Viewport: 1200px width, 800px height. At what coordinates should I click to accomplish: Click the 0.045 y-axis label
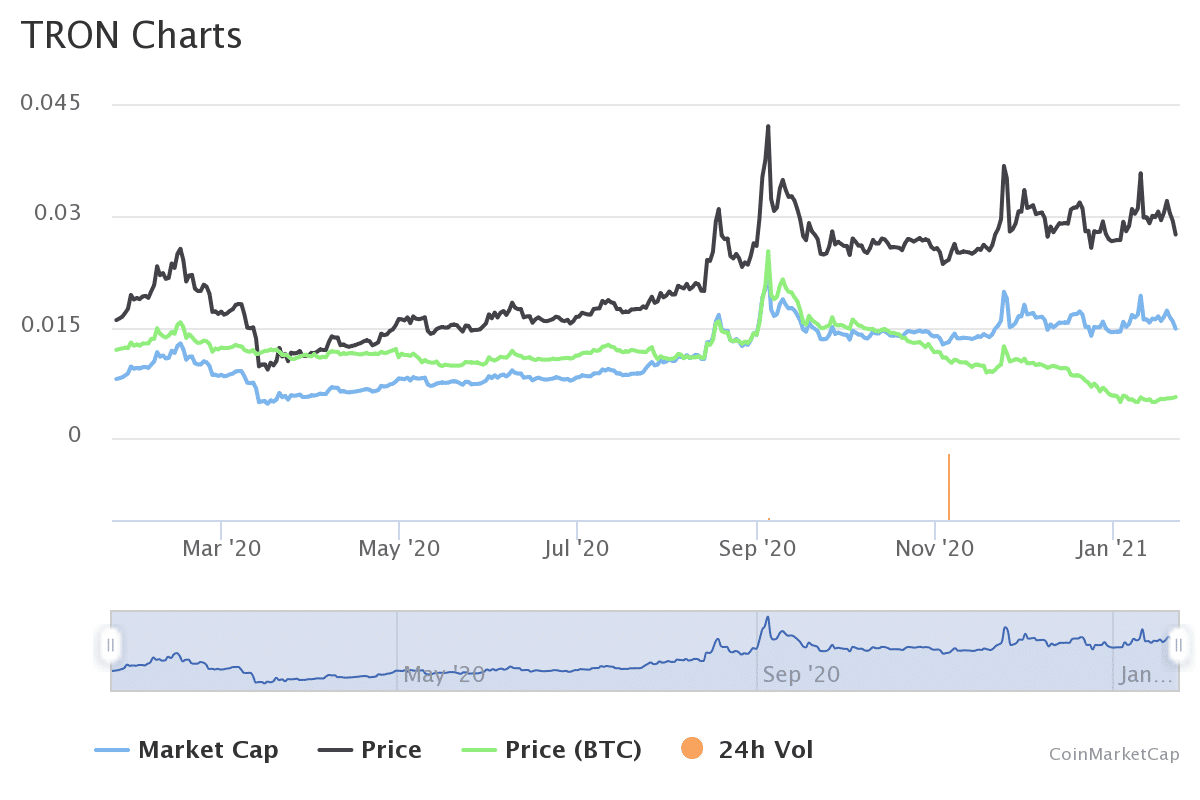50,104
